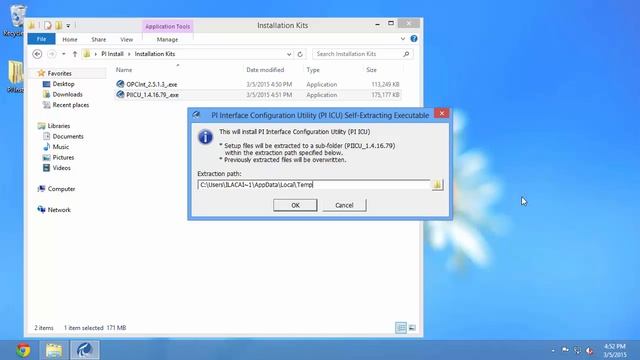Open Desktop in navigation pane
Screen dimensions: 640x360
click(x=63, y=84)
